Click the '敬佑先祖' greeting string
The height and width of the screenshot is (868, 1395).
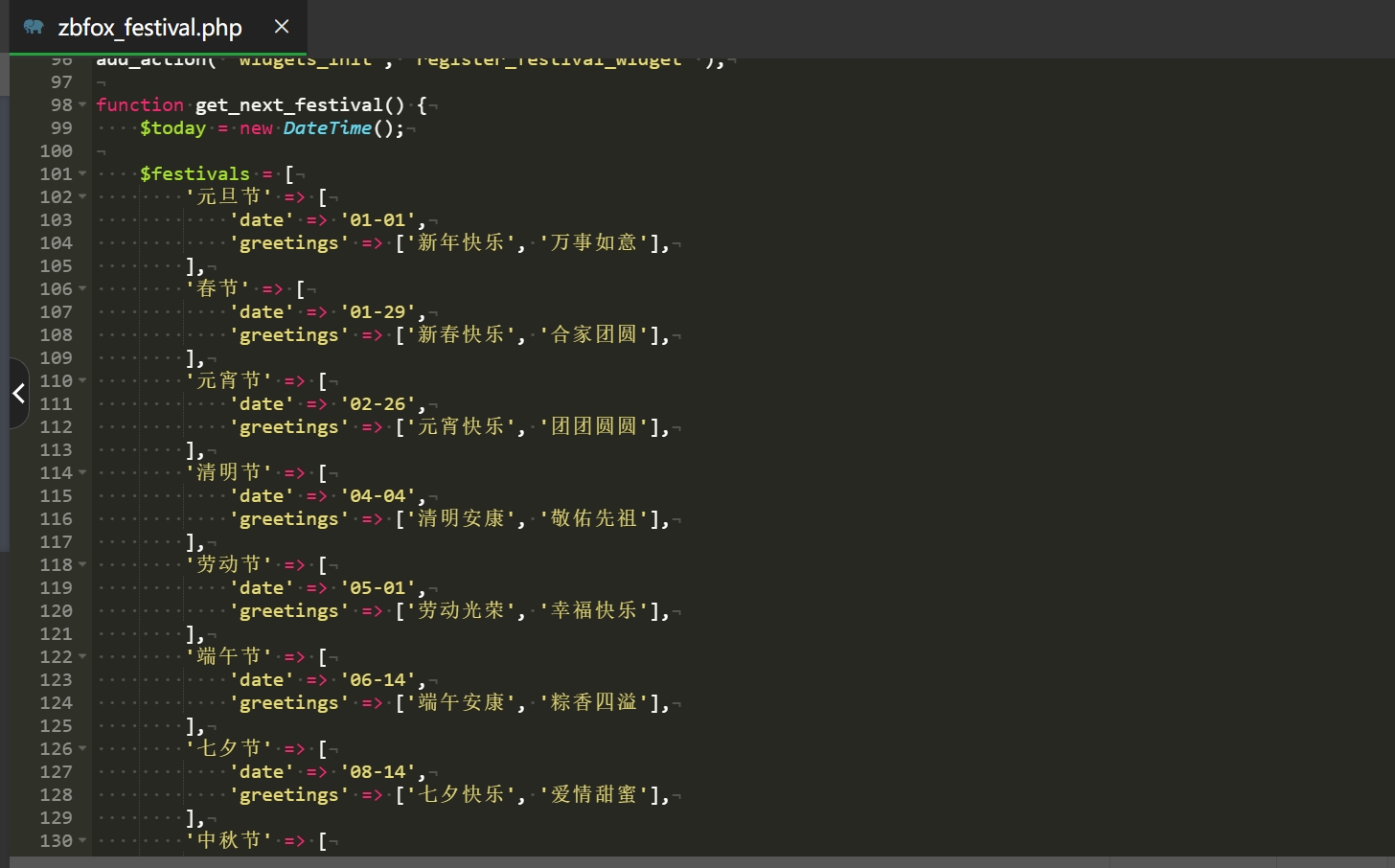click(594, 518)
